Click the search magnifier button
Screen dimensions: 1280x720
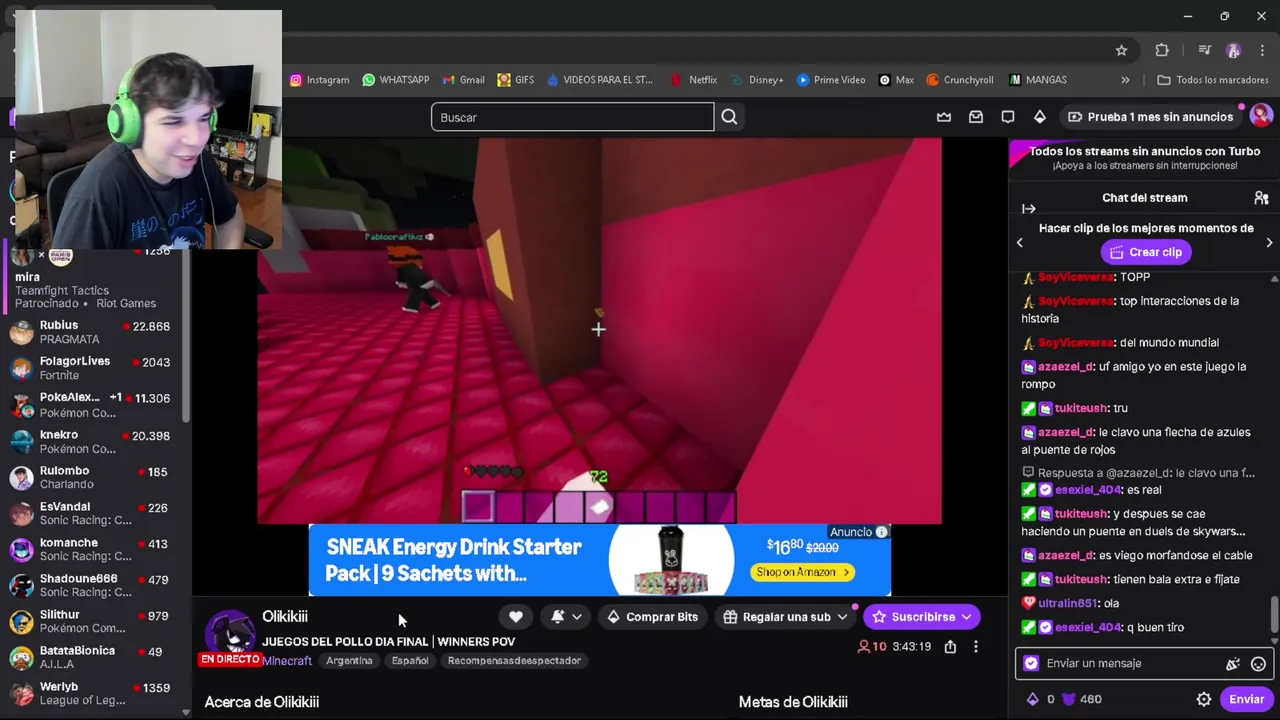tap(729, 117)
